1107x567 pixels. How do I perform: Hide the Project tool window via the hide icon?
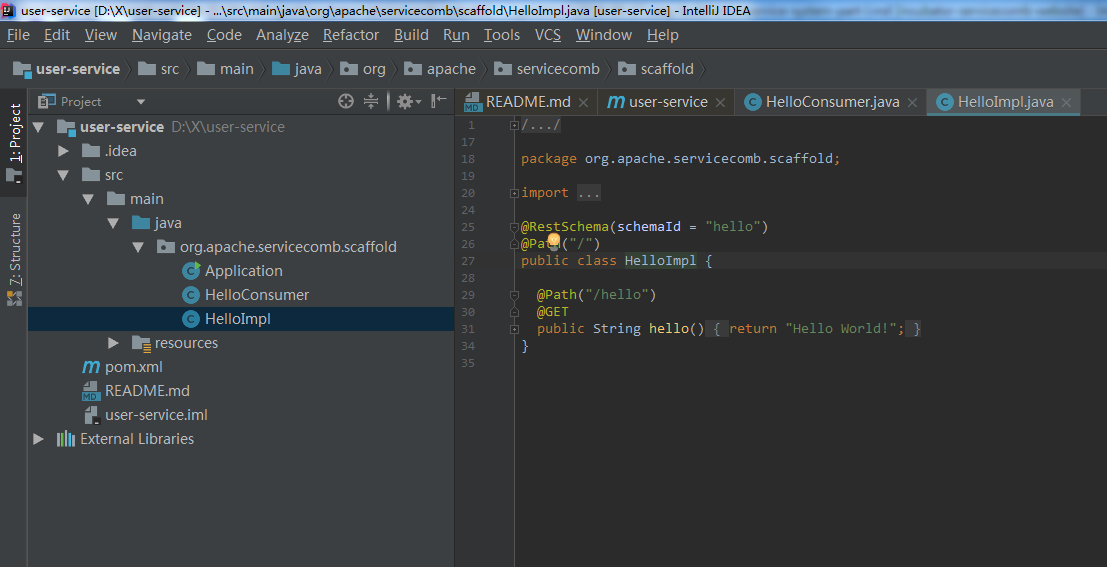pos(438,101)
